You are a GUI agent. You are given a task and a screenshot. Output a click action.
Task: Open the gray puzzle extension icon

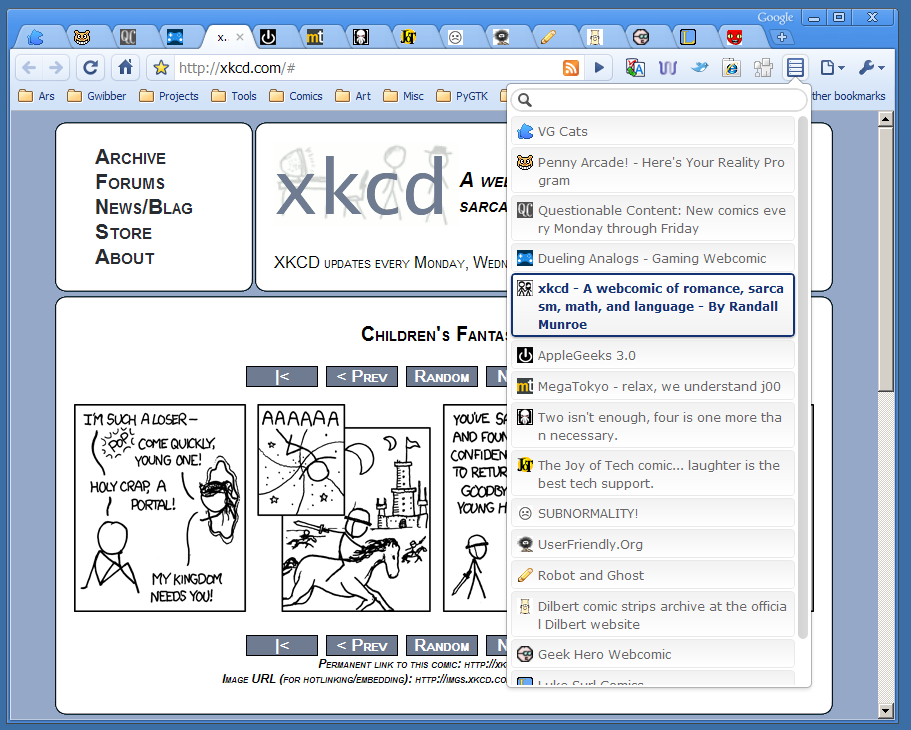click(763, 68)
